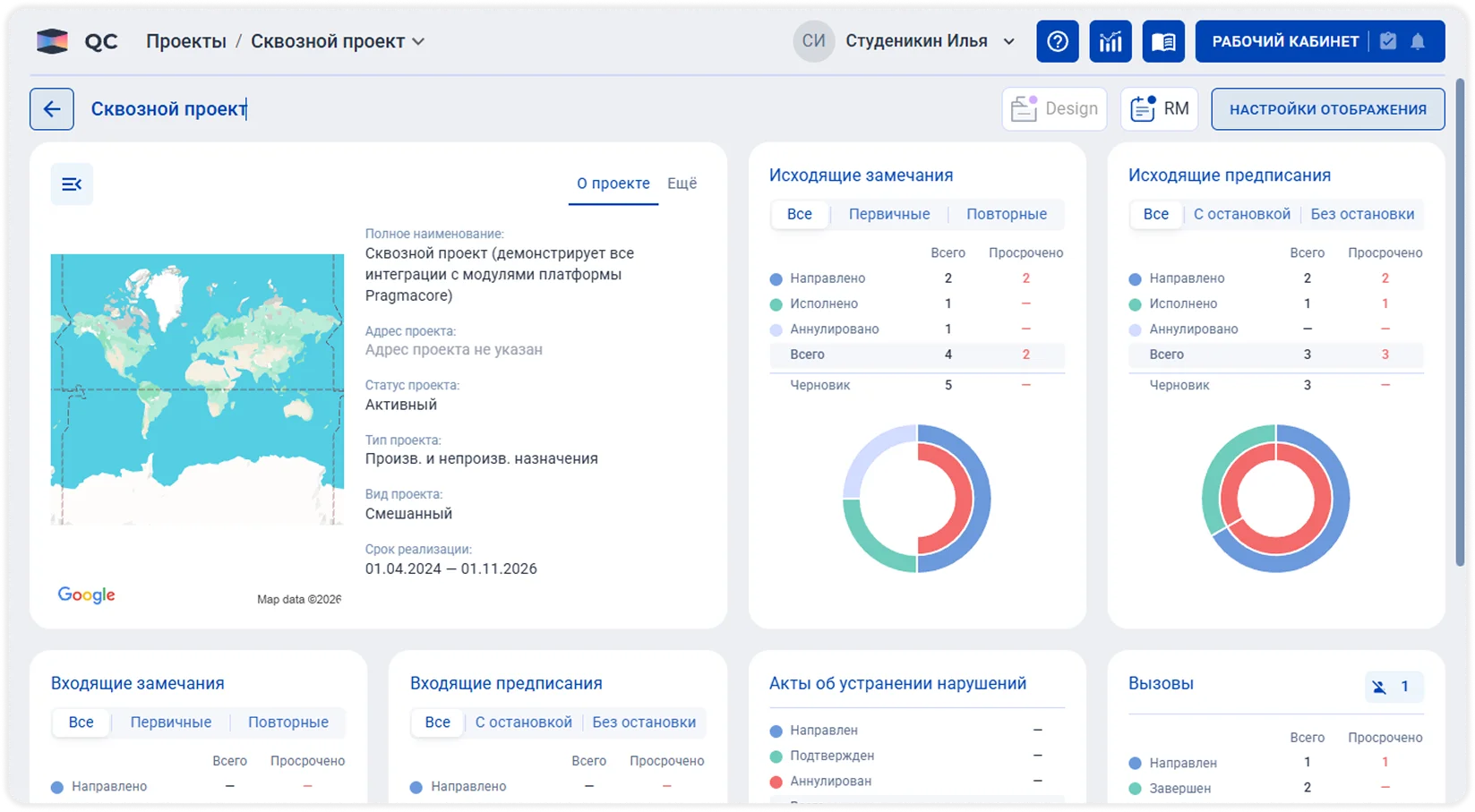This screenshot has width=1475, height=812.
Task: Click the missed calls counter badge
Action: tap(1394, 687)
